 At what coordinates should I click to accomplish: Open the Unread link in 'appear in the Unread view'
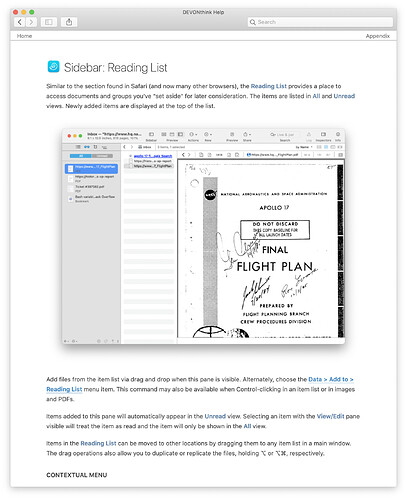[x=215, y=416]
